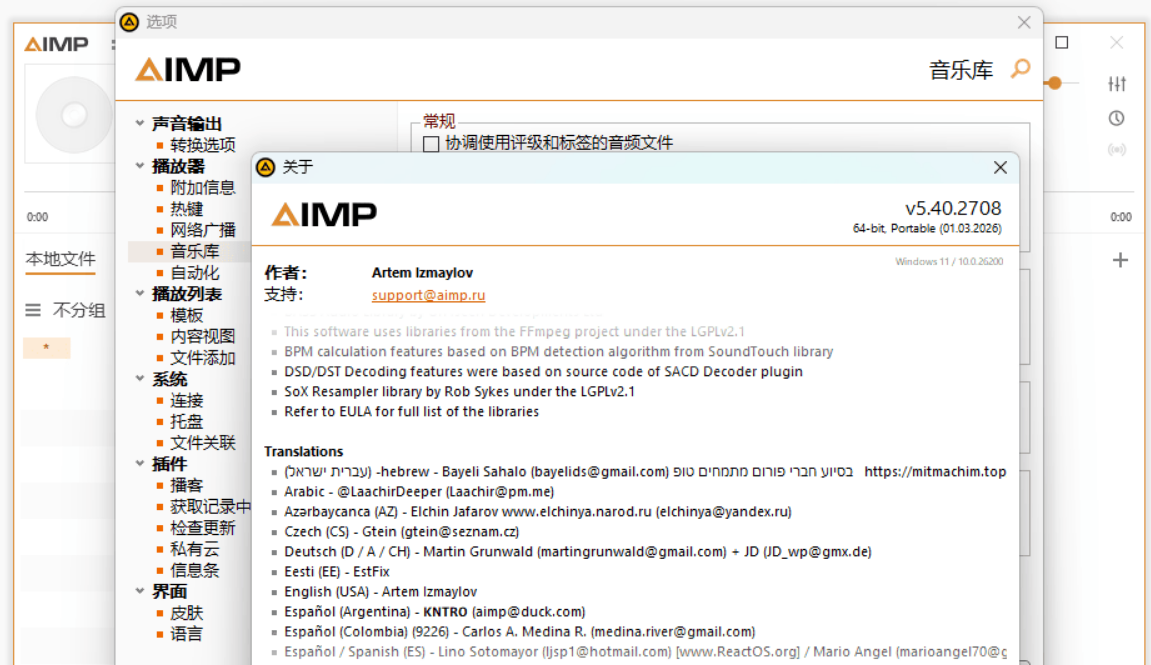Click the volume slider orange handle

click(1054, 83)
